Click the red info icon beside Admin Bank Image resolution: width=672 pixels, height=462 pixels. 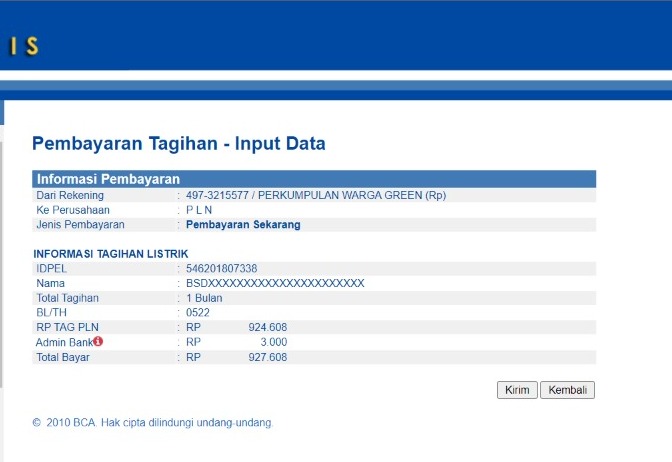(x=98, y=342)
